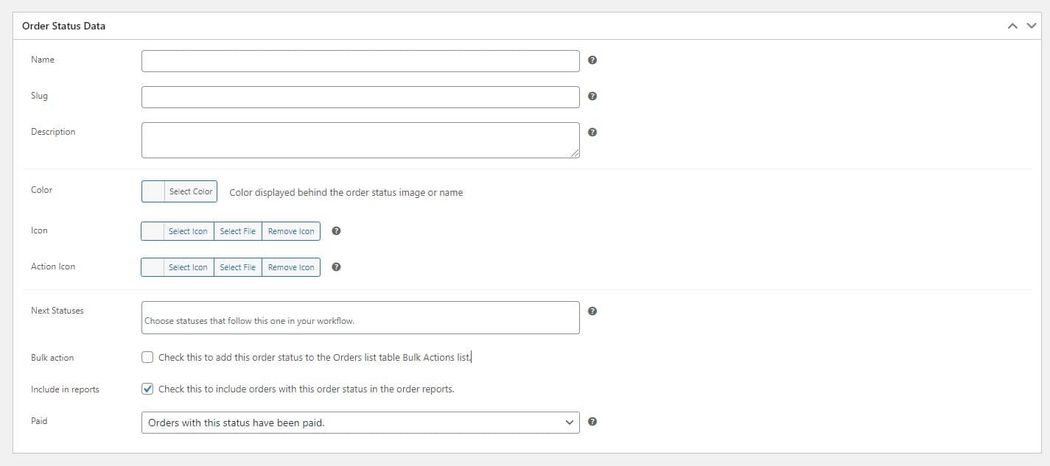This screenshot has height=466, width=1050.
Task: Click help icon beside Name field
Action: click(x=592, y=61)
